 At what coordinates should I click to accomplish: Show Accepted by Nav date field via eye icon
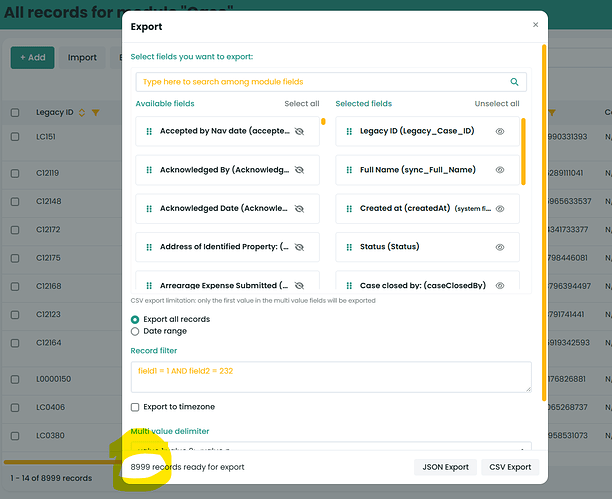pyautogui.click(x=299, y=131)
